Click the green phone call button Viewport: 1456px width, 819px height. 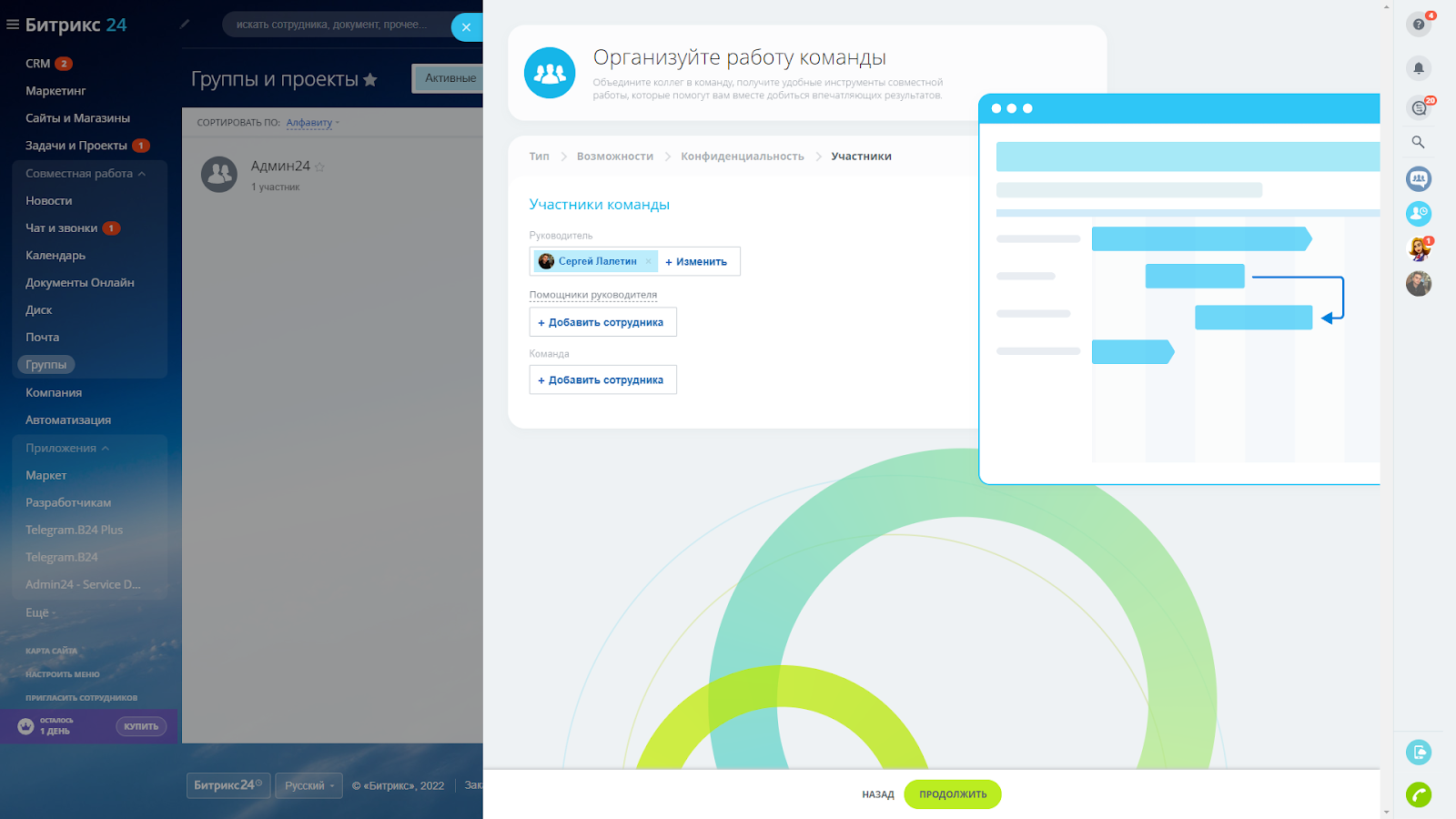coord(1419,794)
